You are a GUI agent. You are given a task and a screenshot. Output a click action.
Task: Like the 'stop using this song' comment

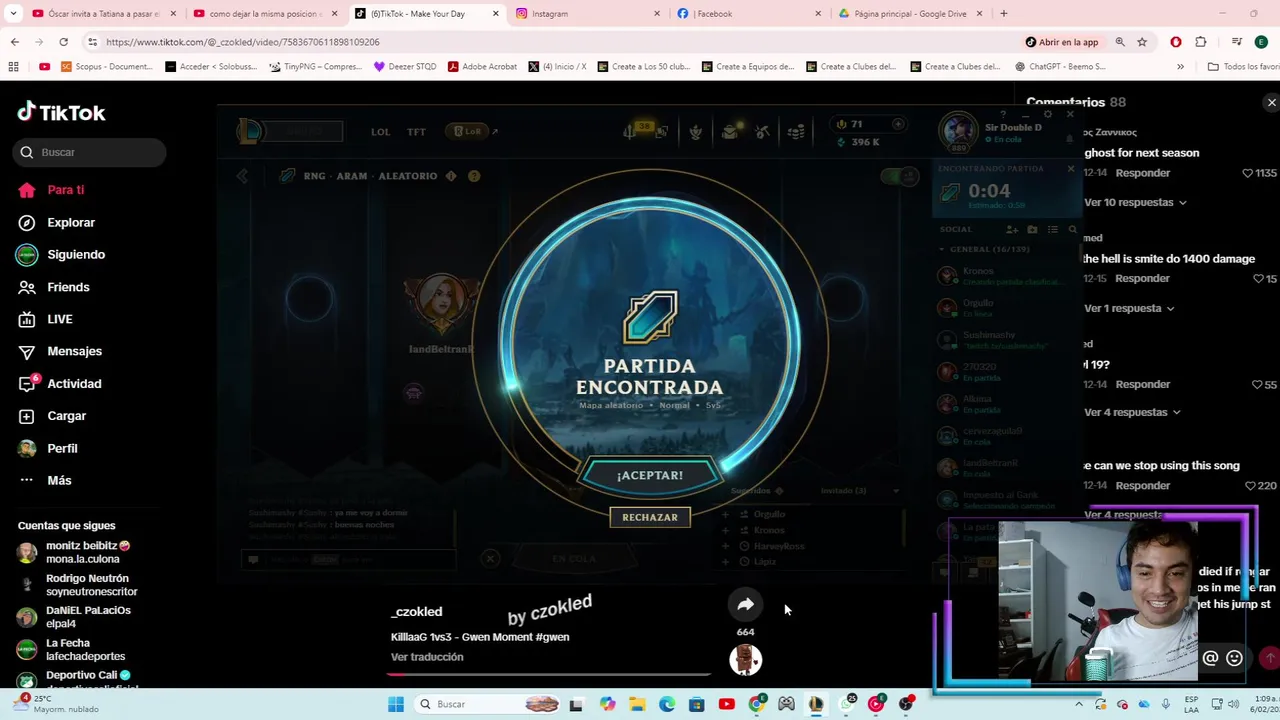(1250, 486)
